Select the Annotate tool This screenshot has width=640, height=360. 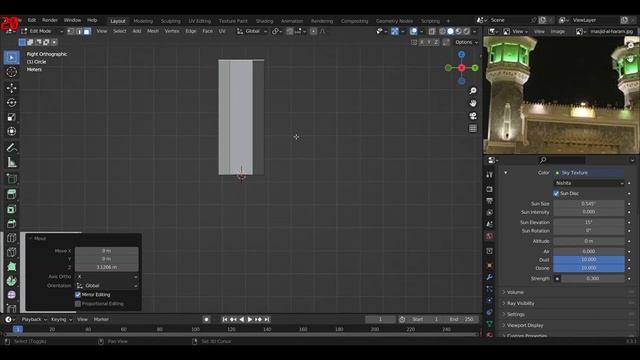pyautogui.click(x=11, y=148)
